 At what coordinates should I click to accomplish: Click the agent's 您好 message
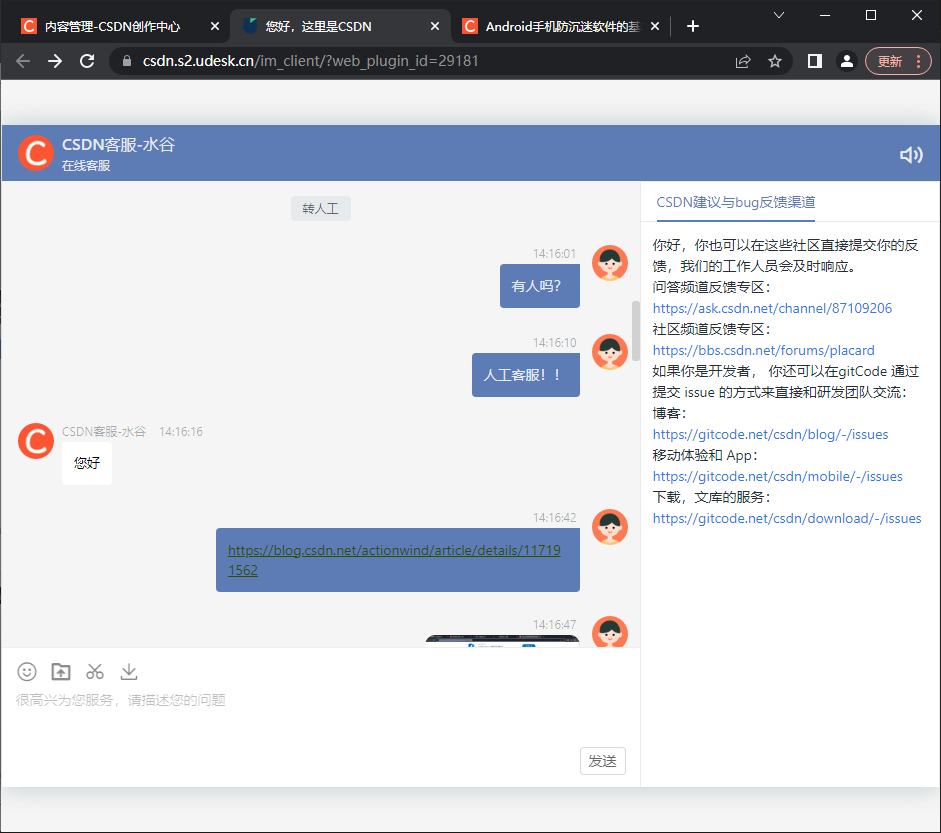click(87, 463)
